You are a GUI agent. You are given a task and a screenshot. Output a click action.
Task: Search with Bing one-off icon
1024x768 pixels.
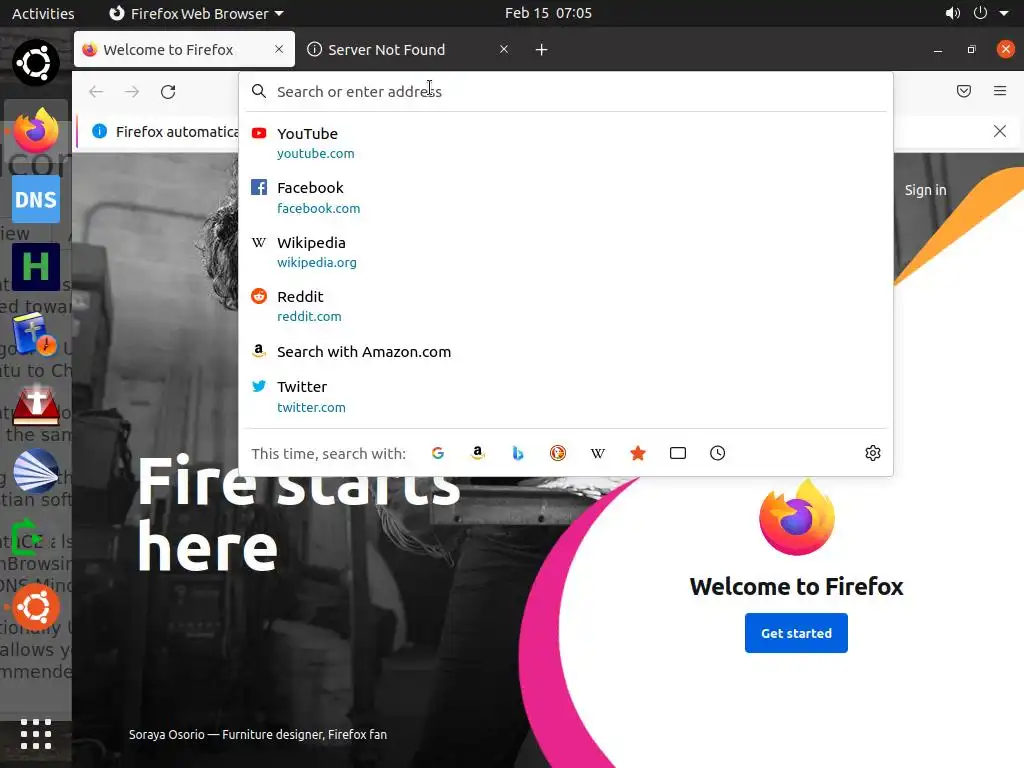[518, 453]
